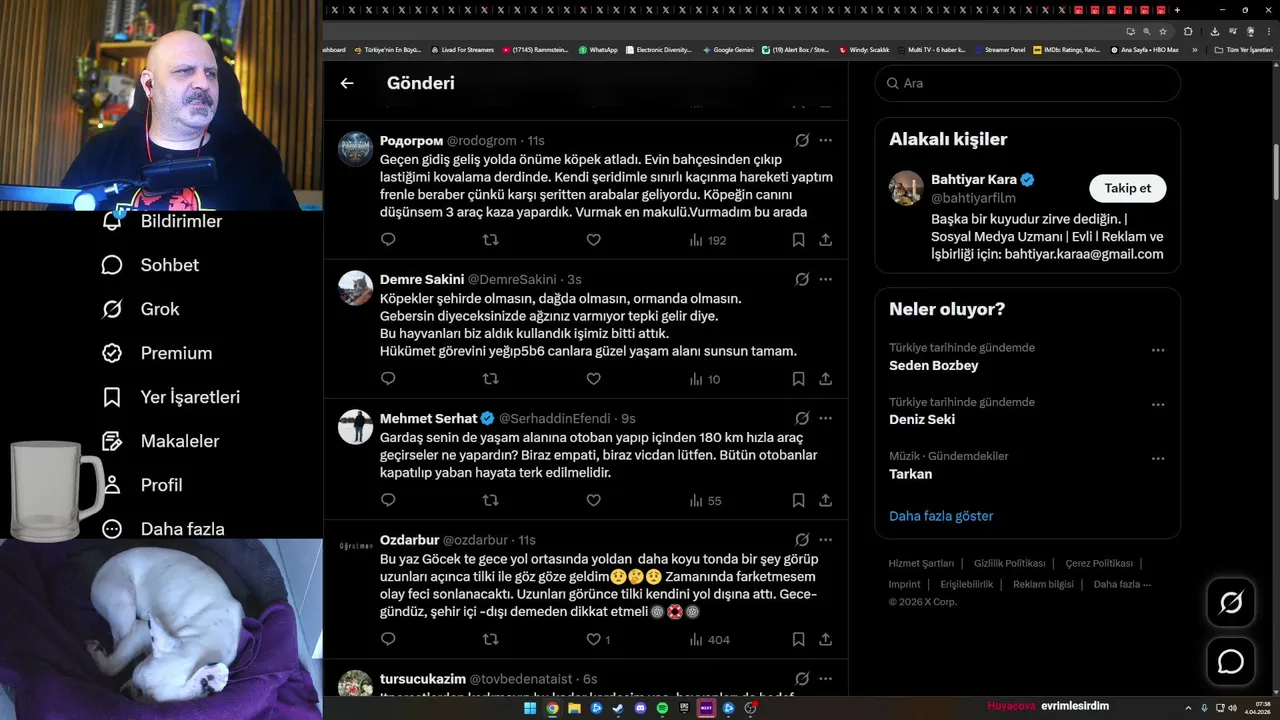Screen dimensions: 1280x720
Task: Open Yer İşaretleri in the sidebar
Action: 171,397
